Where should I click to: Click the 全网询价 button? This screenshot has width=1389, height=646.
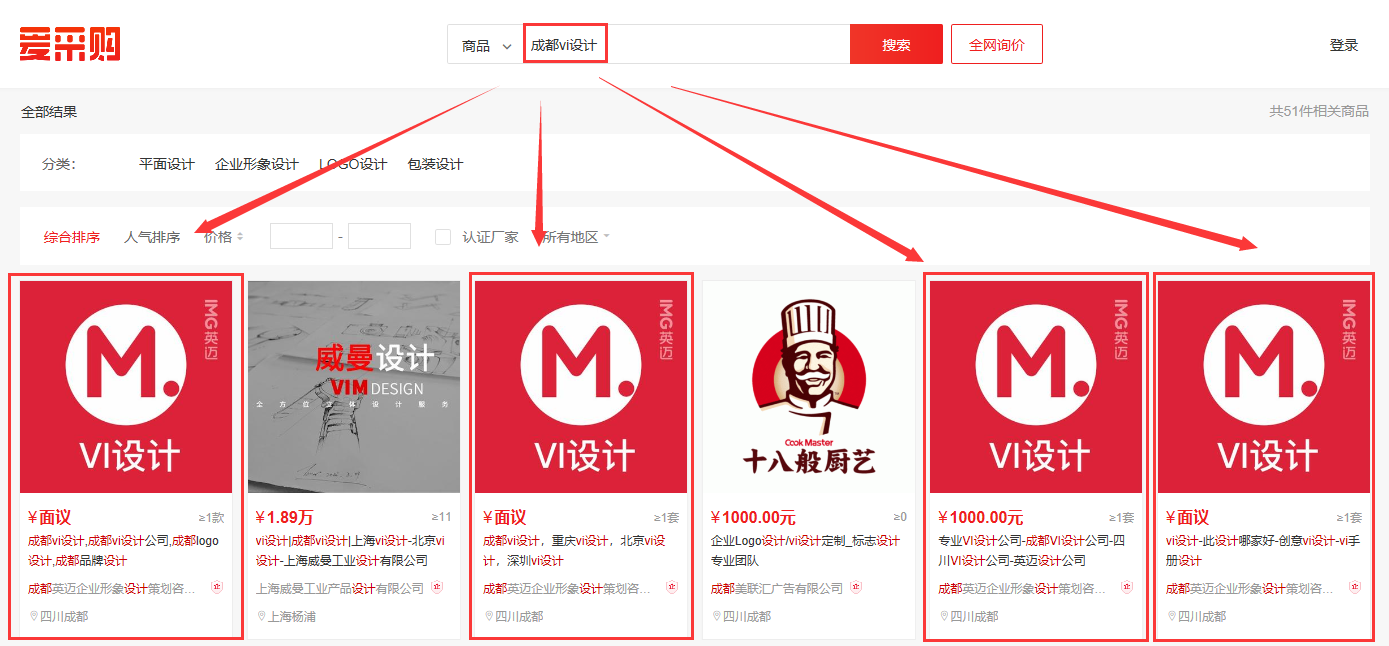[x=997, y=45]
